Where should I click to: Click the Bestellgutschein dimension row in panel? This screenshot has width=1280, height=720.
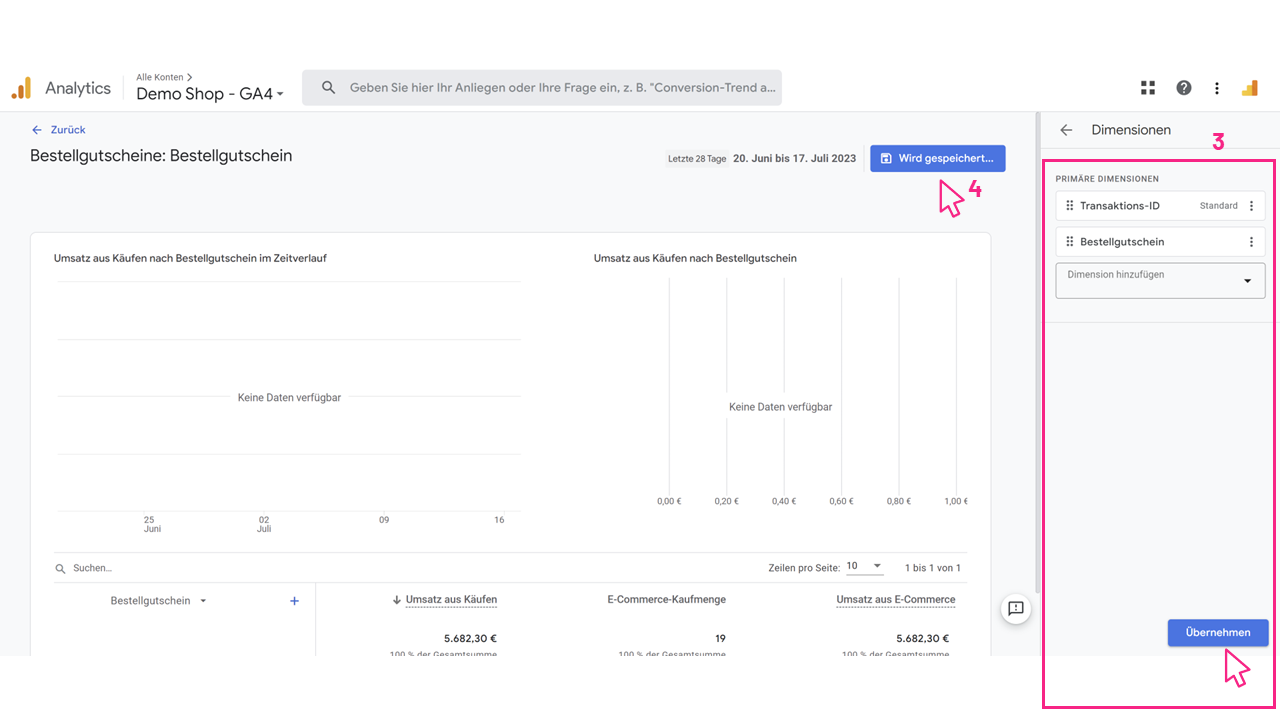coord(1161,242)
